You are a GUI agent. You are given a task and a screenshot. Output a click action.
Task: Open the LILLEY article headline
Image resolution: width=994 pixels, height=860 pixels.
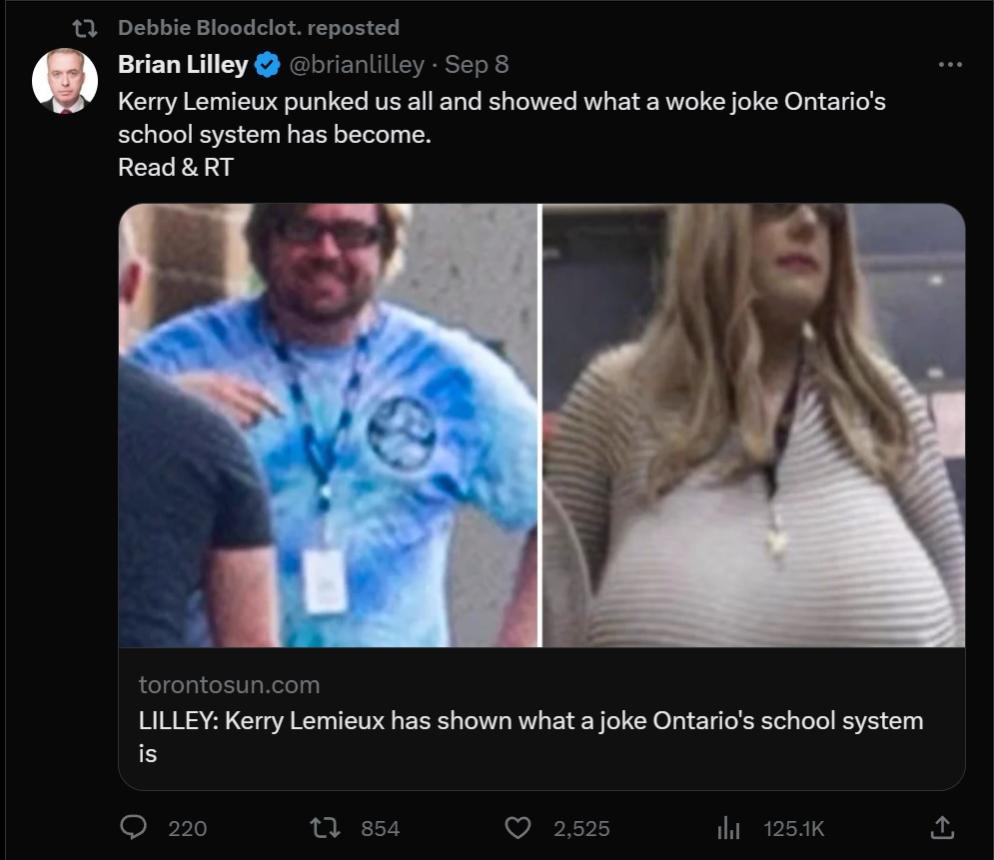(x=530, y=721)
